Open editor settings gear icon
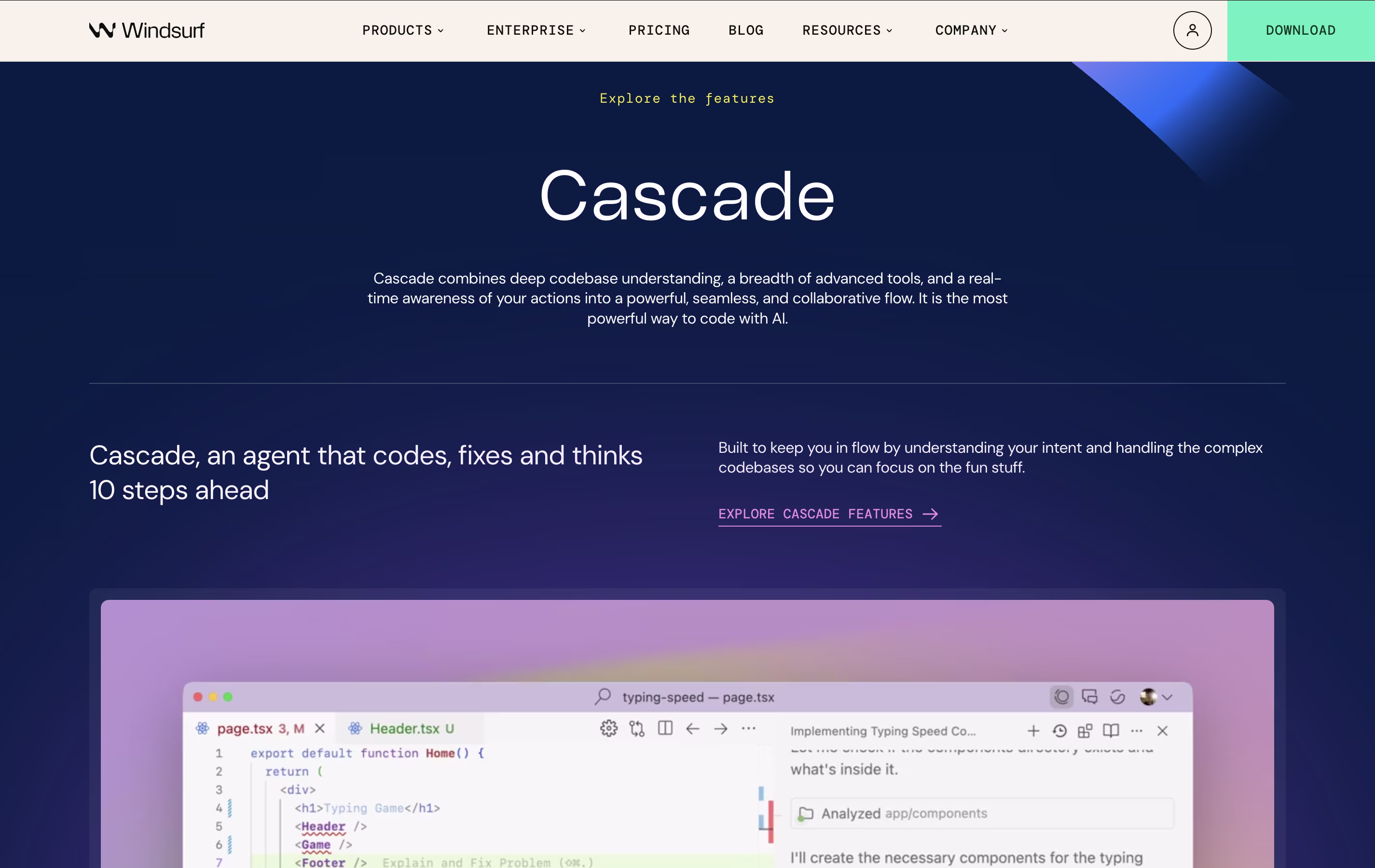 coord(609,728)
